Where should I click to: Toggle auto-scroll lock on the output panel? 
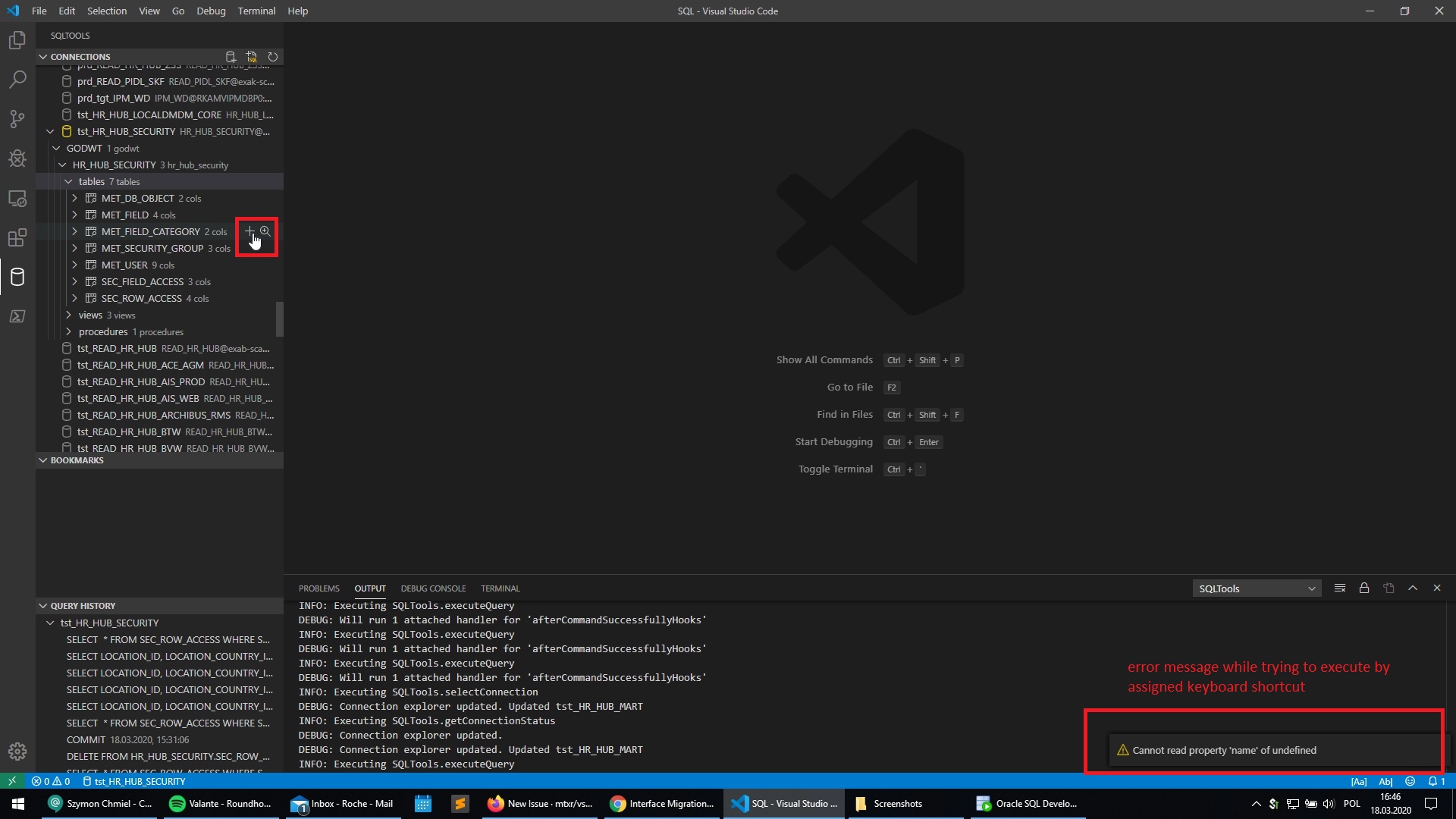pos(1363,588)
